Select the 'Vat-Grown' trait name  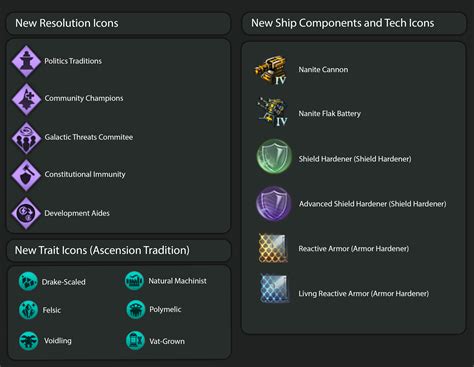coord(167,341)
